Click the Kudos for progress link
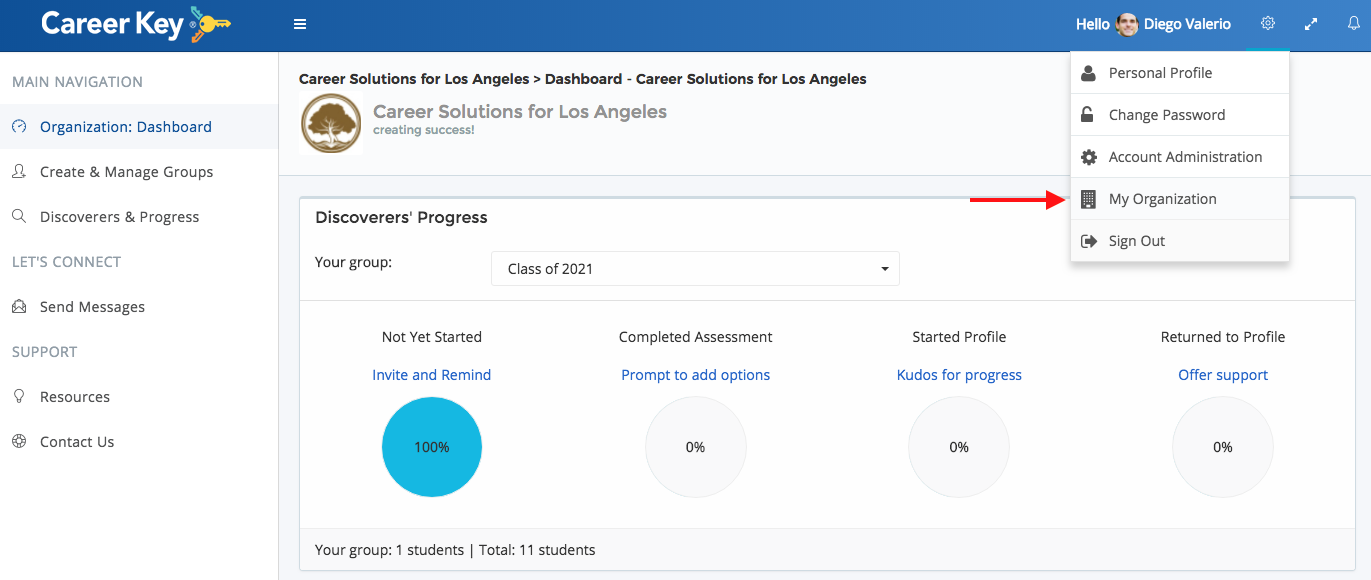Image resolution: width=1371 pixels, height=580 pixels. point(959,375)
